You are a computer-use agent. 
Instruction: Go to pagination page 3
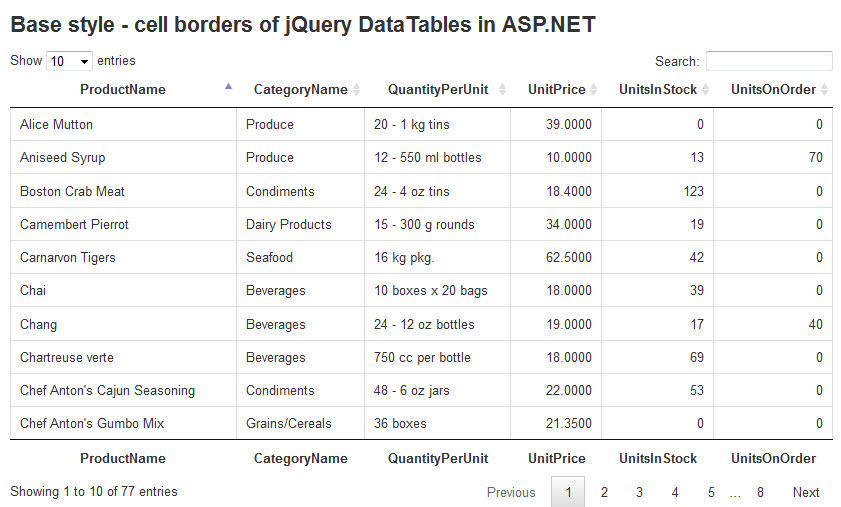[639, 493]
